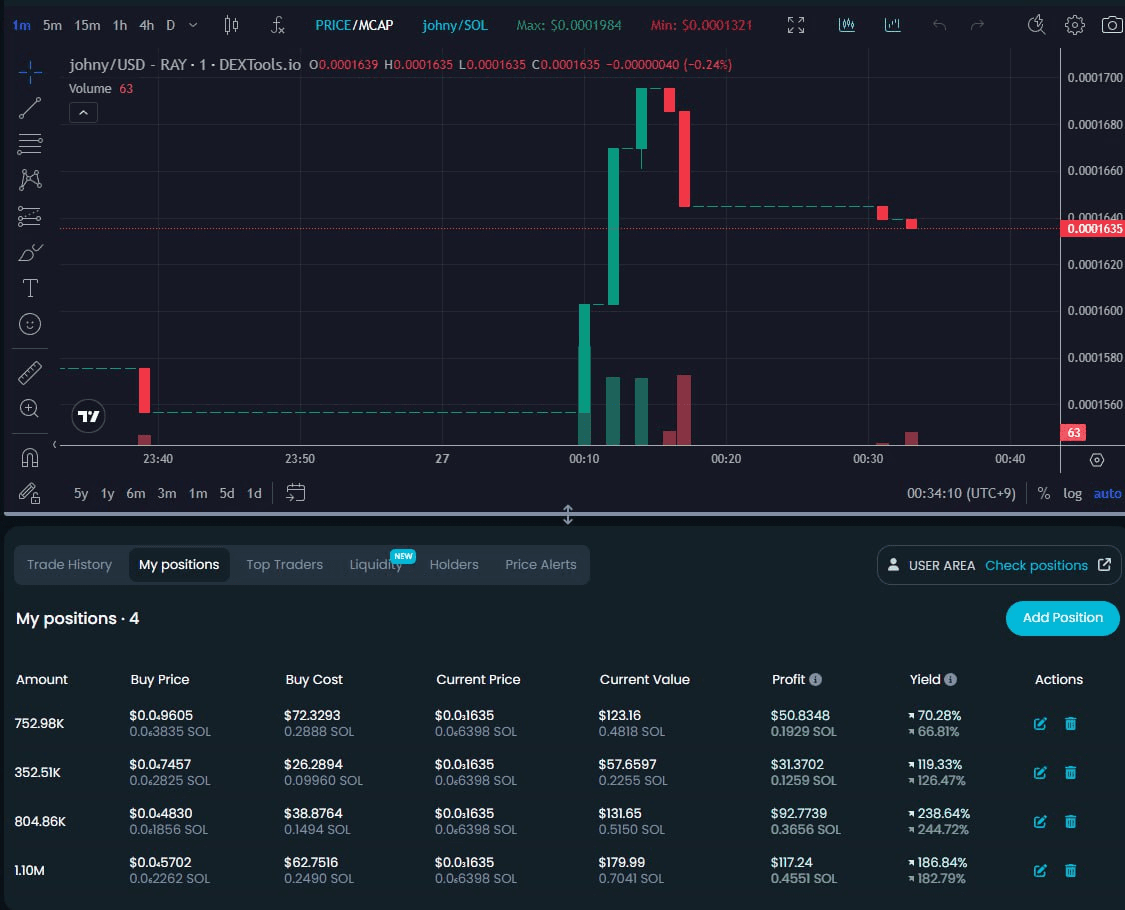Edit the 352.51K position
1125x910 pixels.
(x=1040, y=772)
